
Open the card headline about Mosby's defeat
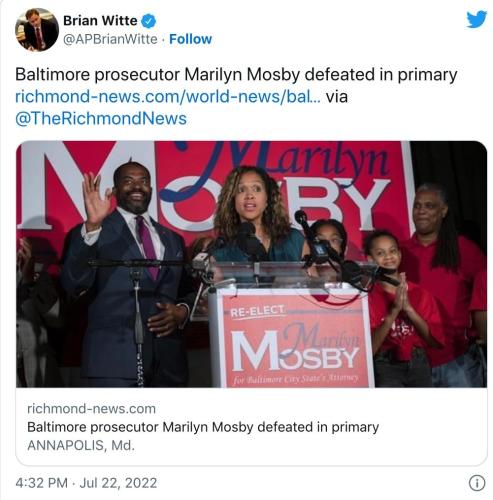point(203,427)
